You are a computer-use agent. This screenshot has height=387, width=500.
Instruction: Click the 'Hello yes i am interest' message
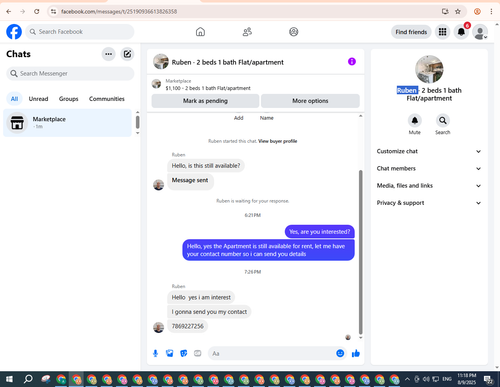[x=201, y=297]
